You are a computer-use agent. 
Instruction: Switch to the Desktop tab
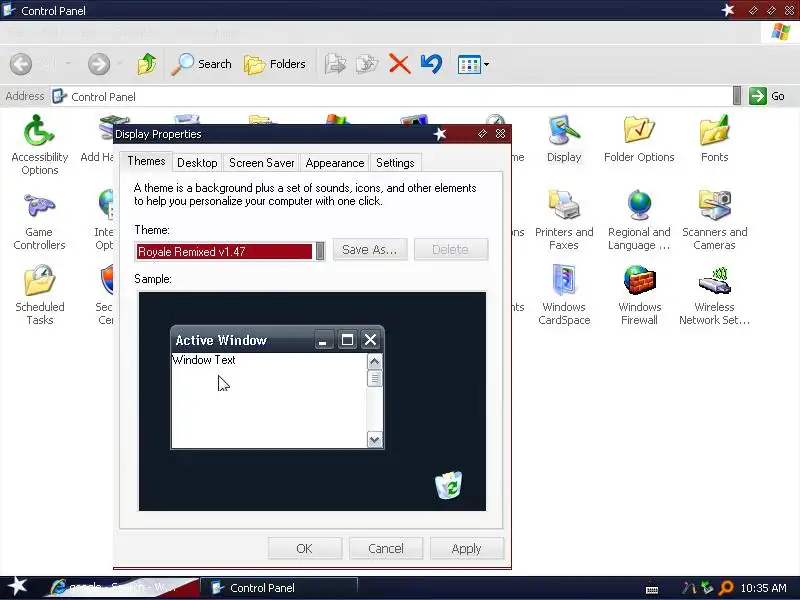point(197,163)
